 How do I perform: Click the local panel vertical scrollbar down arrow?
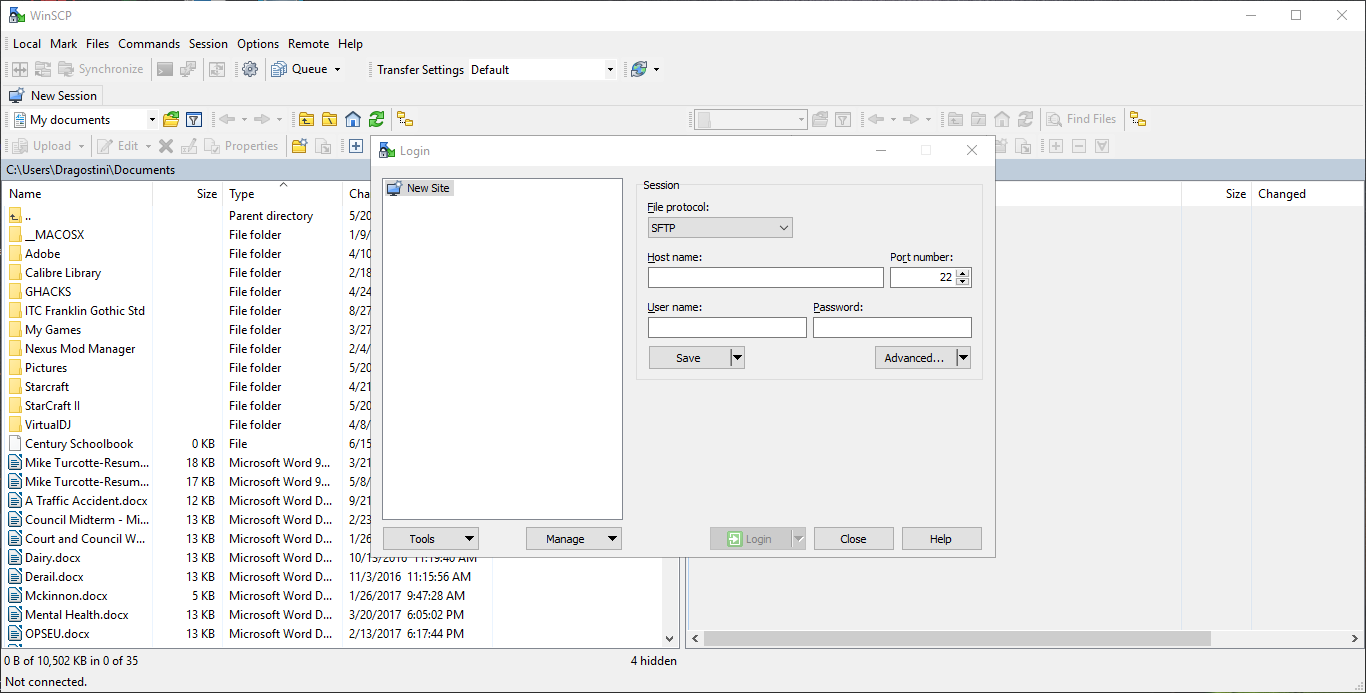point(671,638)
